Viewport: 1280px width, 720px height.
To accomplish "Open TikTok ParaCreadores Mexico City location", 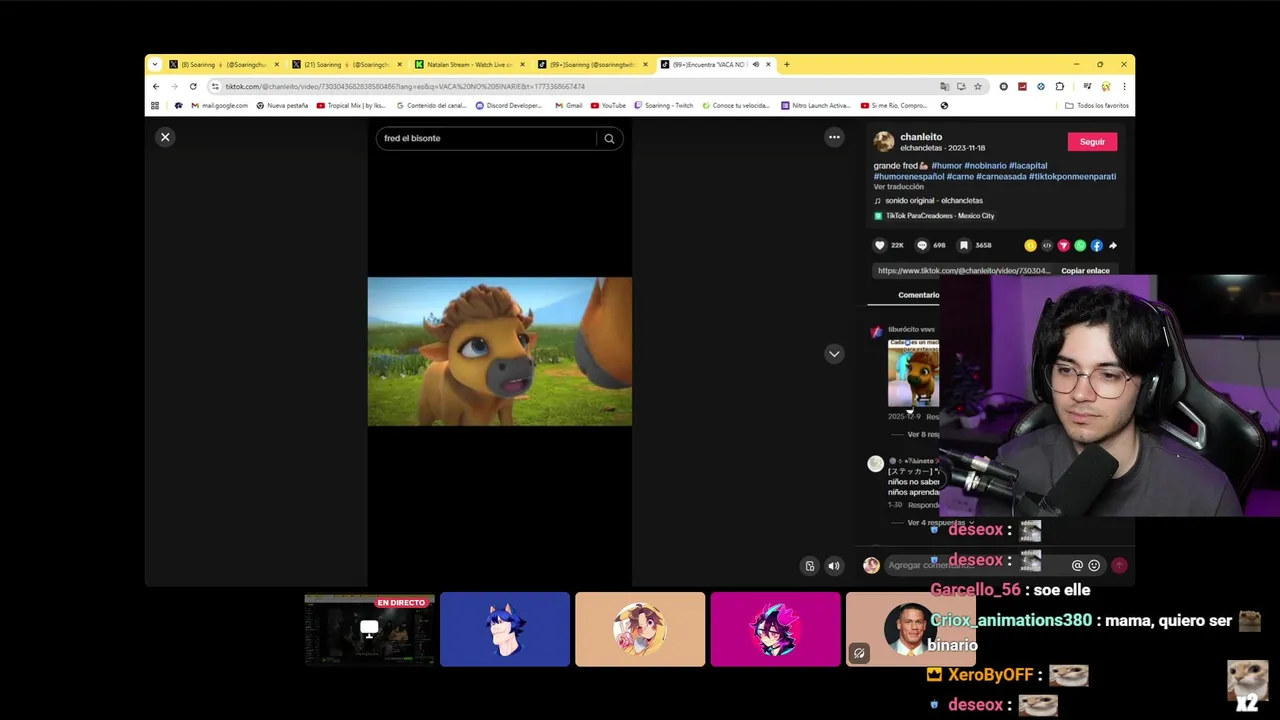I will (x=940, y=216).
